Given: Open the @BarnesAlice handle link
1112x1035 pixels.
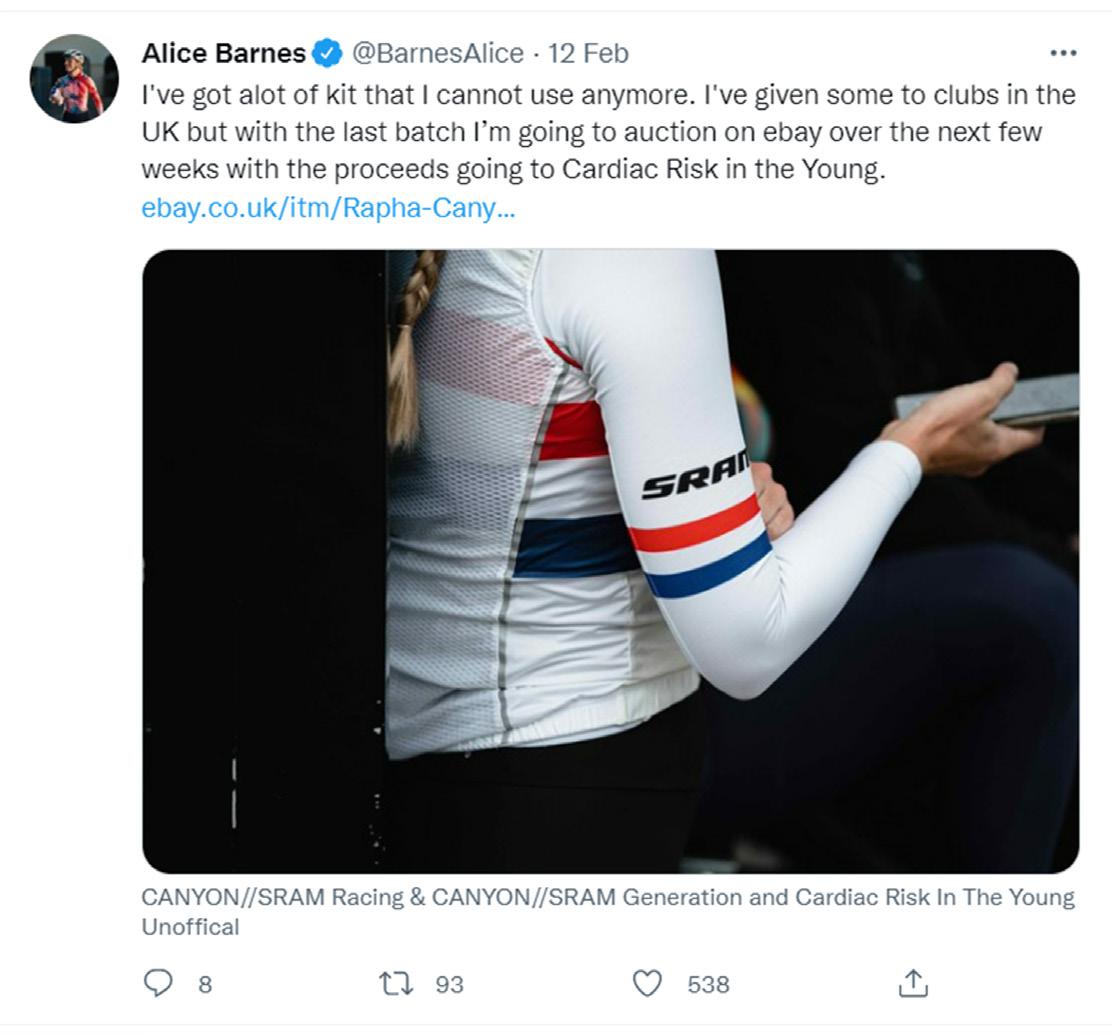Looking at the screenshot, I should pos(437,53).
